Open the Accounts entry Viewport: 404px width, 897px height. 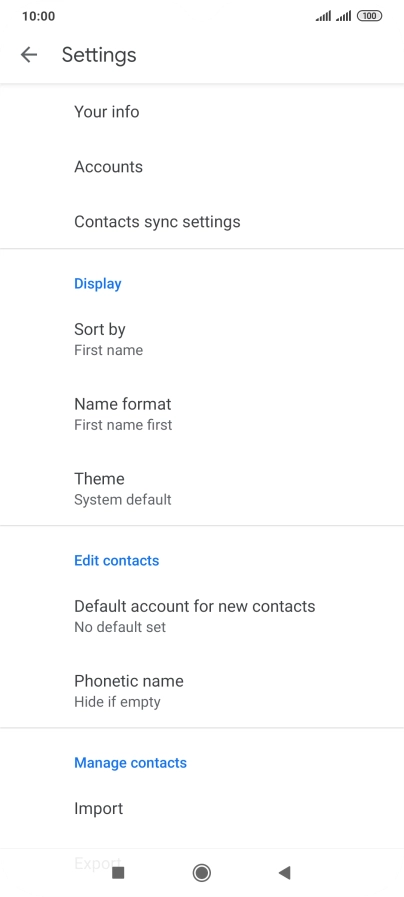coord(202,166)
